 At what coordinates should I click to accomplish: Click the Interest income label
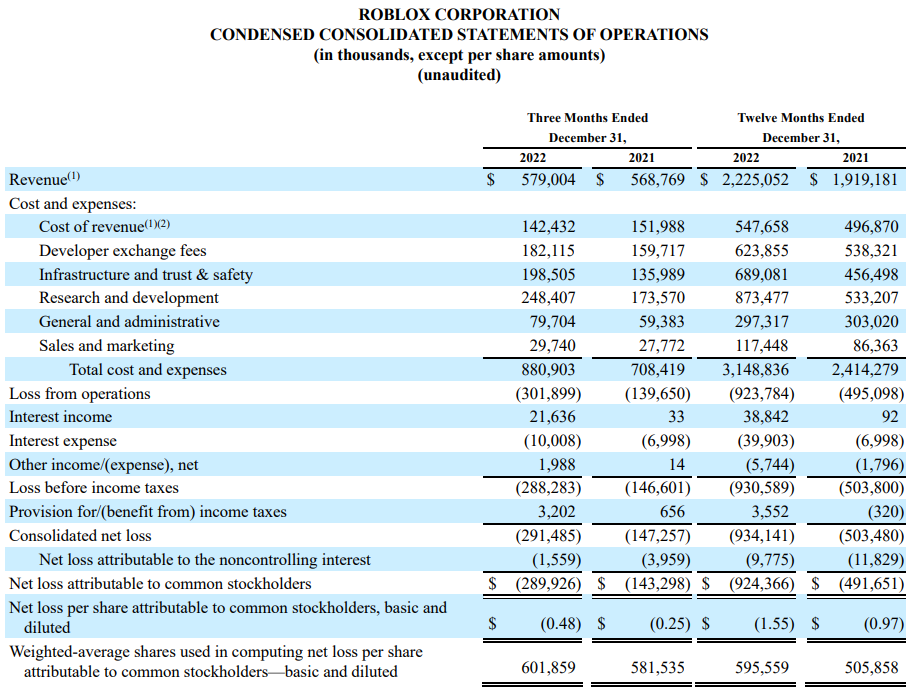[x=60, y=417]
